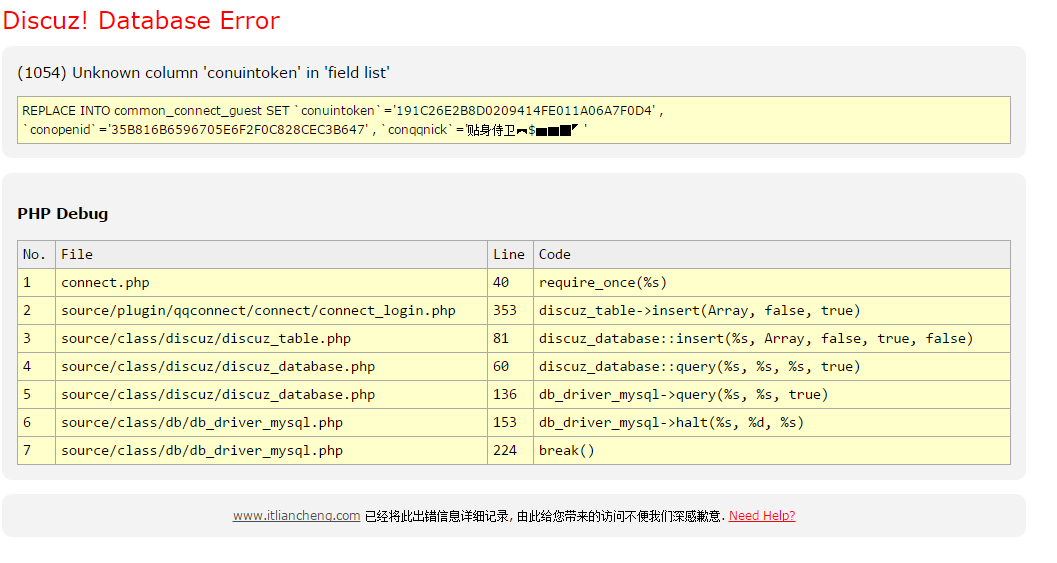Select the discuz_table.php file path cell
1057x563 pixels.
(x=206, y=338)
